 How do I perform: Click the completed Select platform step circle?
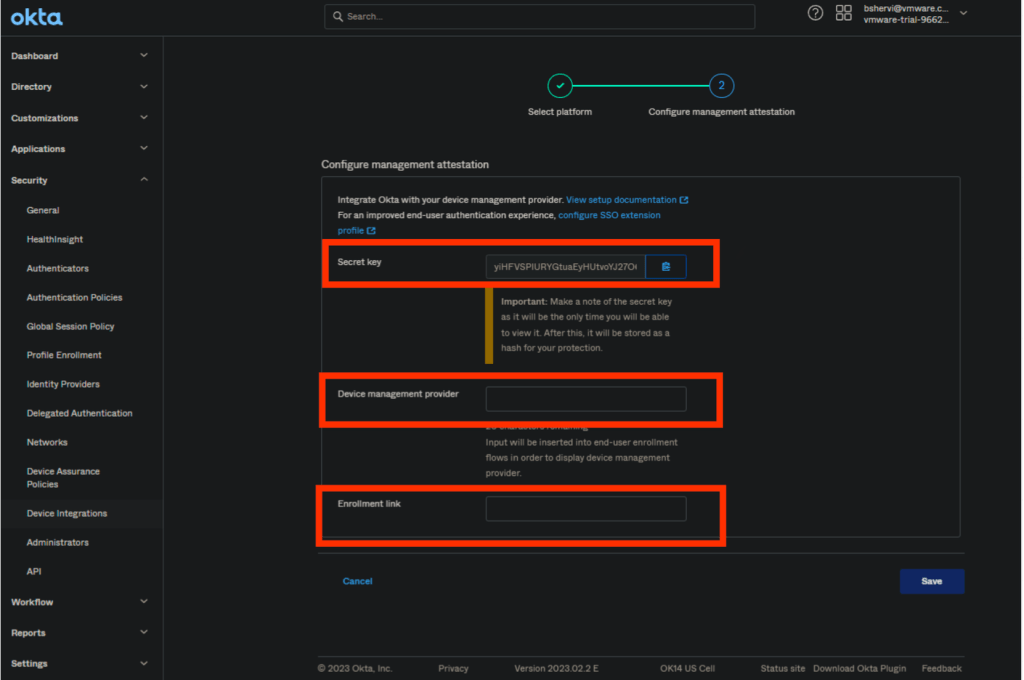[x=560, y=86]
